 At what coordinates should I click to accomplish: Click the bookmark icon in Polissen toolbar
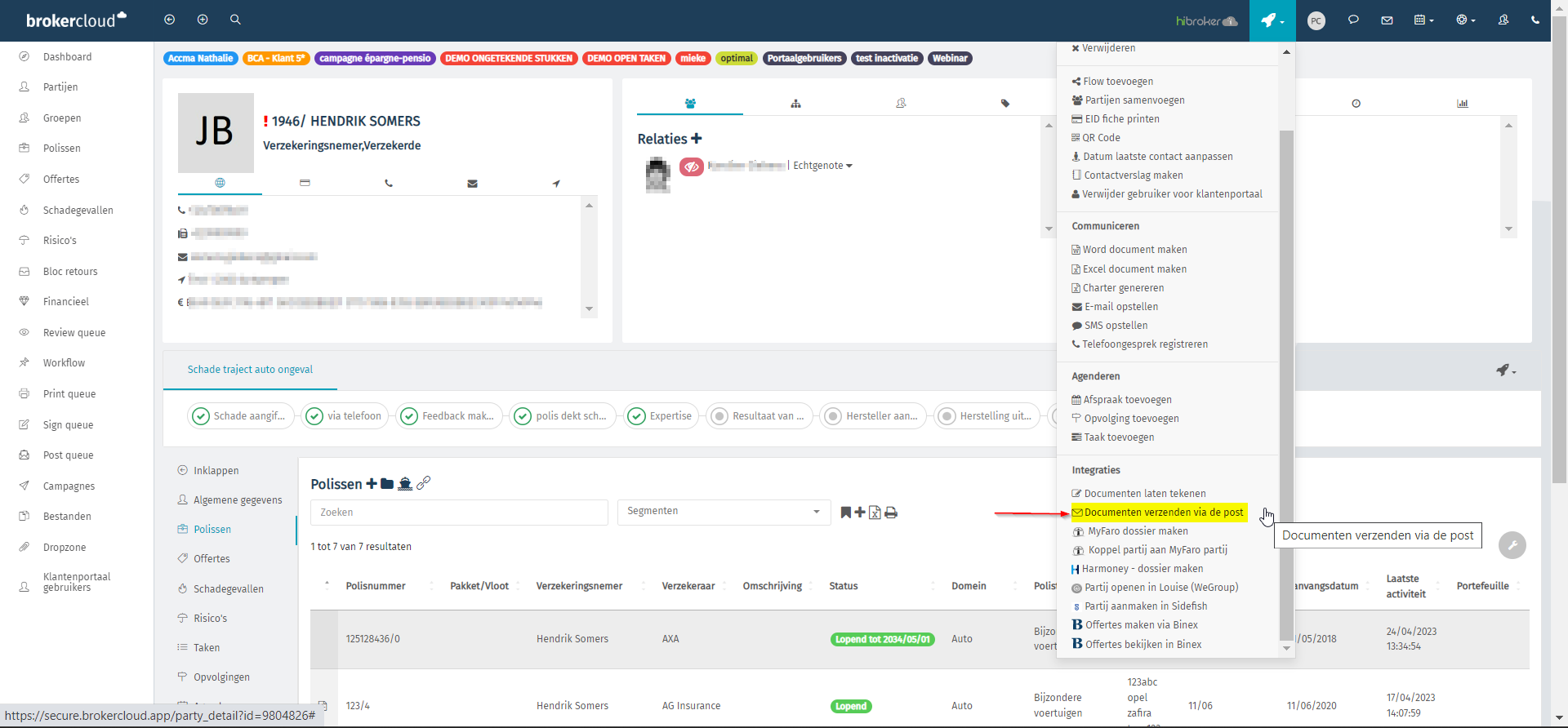tap(846, 513)
